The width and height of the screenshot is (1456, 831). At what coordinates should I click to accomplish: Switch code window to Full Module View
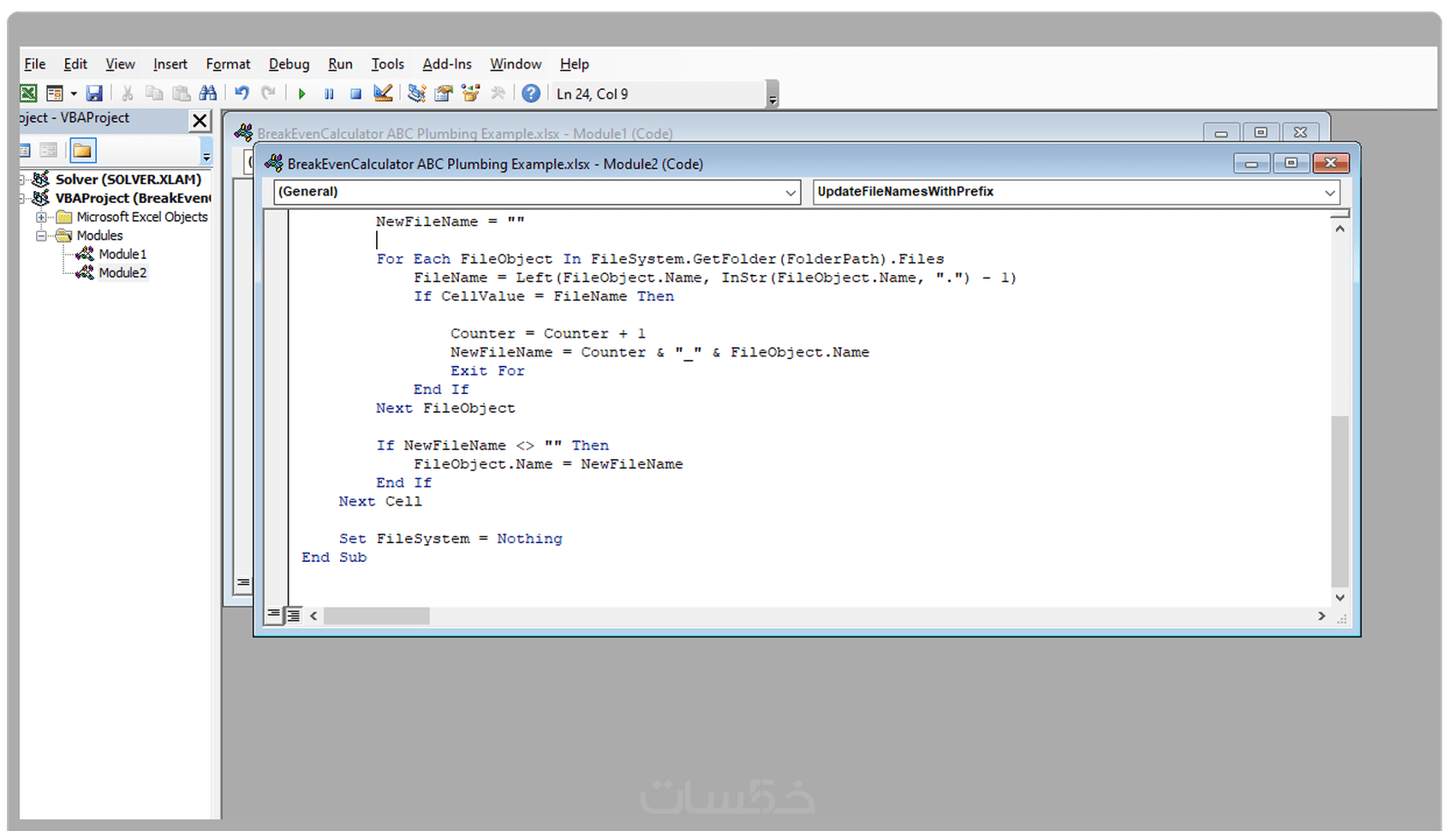292,615
